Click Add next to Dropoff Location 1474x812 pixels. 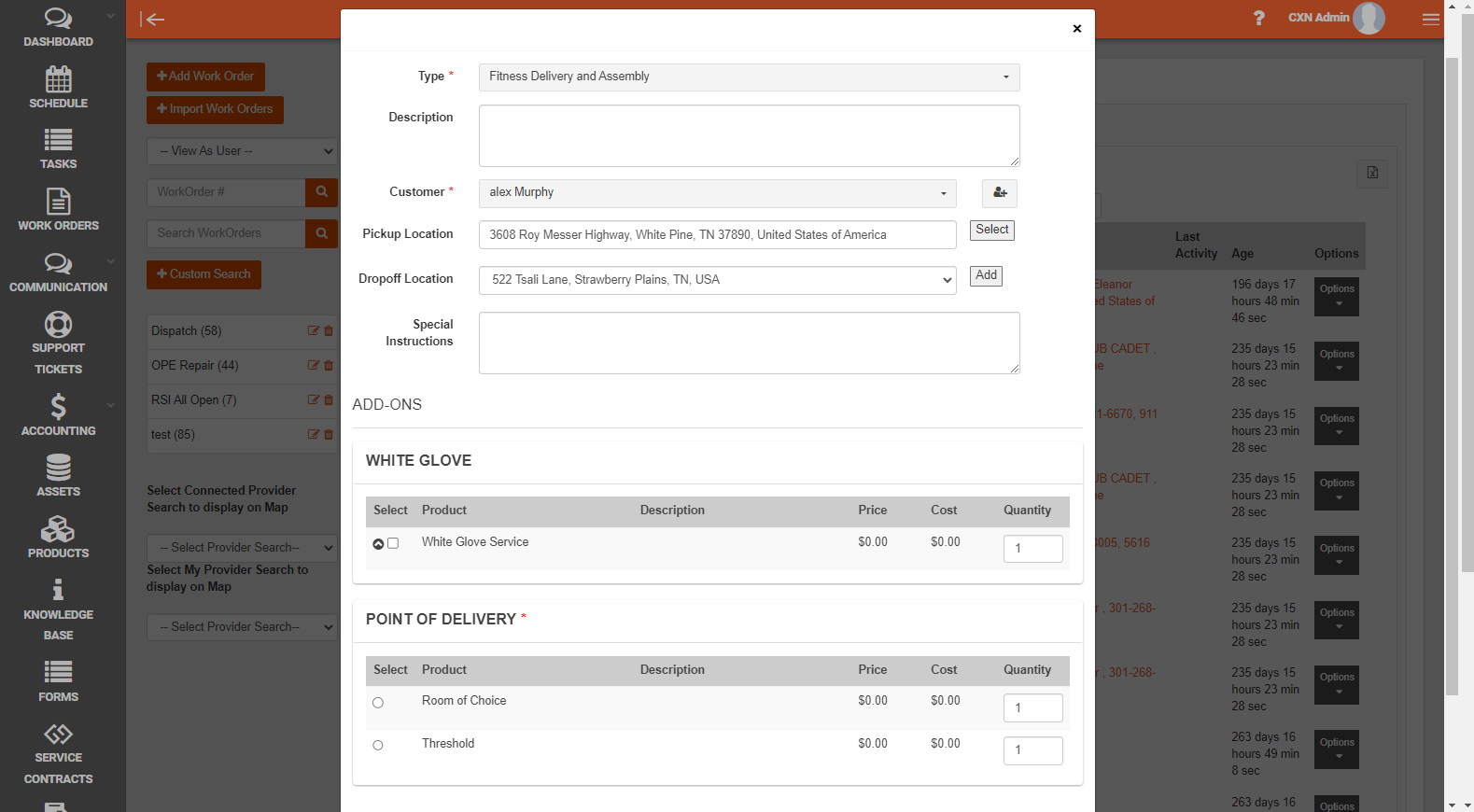coord(986,275)
